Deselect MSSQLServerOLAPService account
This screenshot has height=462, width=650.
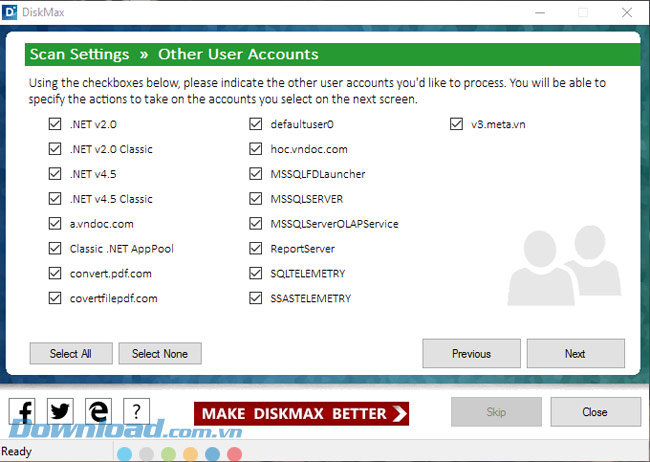point(255,224)
